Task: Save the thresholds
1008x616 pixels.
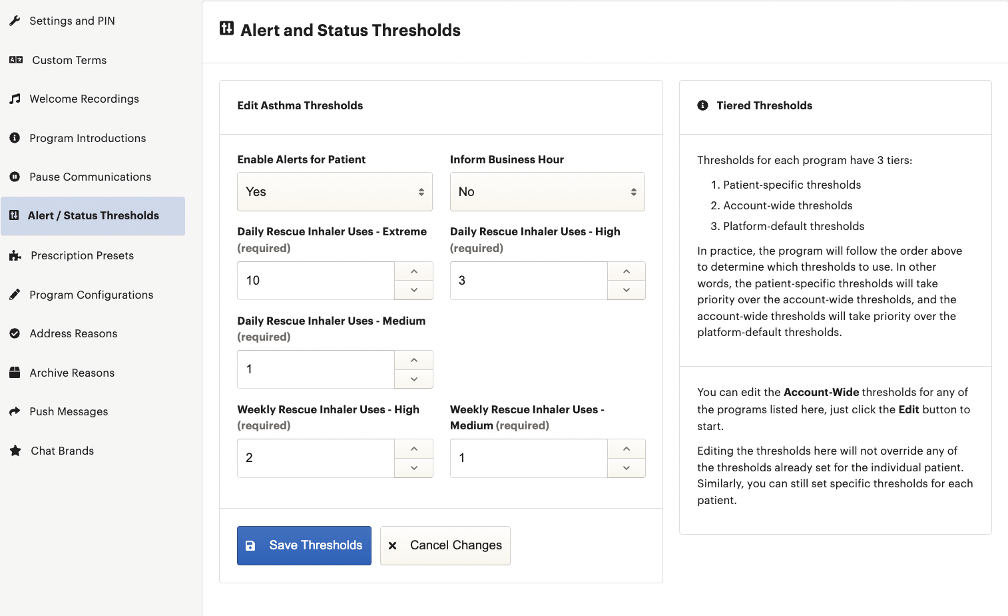Action: pyautogui.click(x=304, y=545)
